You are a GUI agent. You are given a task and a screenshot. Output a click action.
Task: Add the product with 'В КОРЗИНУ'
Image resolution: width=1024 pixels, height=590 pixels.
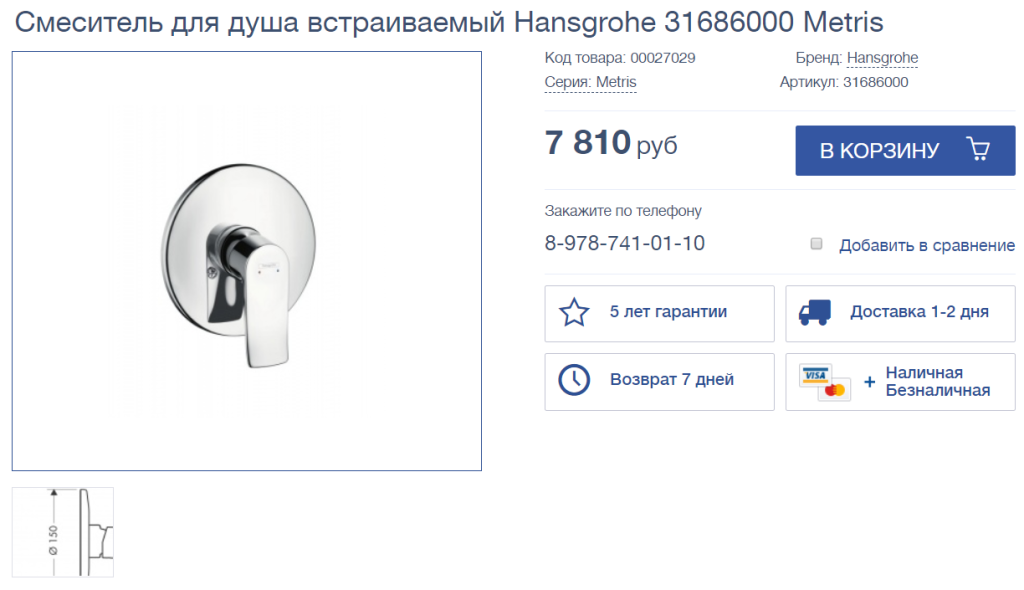coord(905,150)
